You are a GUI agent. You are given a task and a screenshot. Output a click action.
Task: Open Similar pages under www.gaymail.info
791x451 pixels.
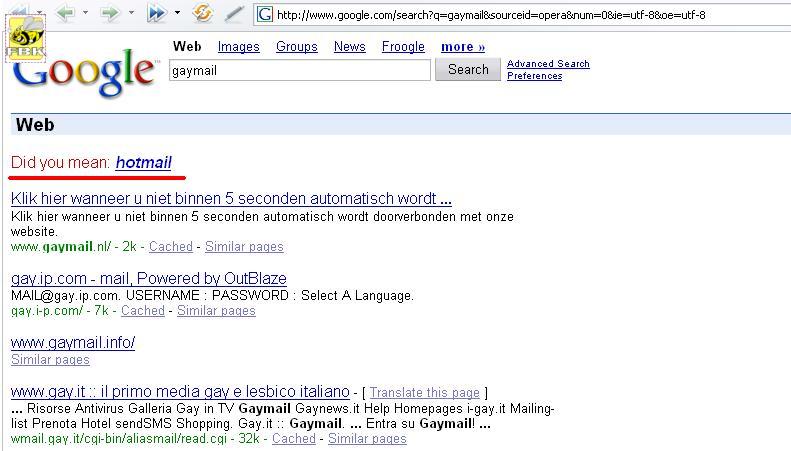tap(50, 360)
